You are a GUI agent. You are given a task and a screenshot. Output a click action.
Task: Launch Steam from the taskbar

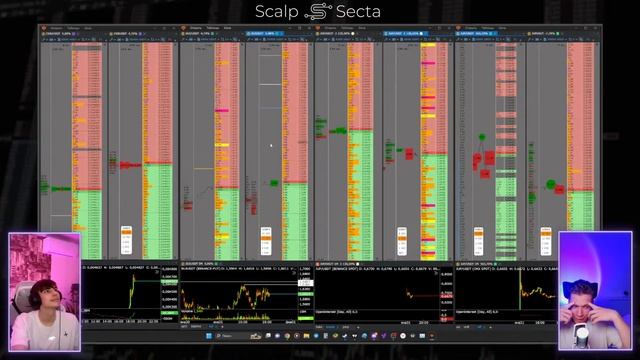(x=344, y=336)
